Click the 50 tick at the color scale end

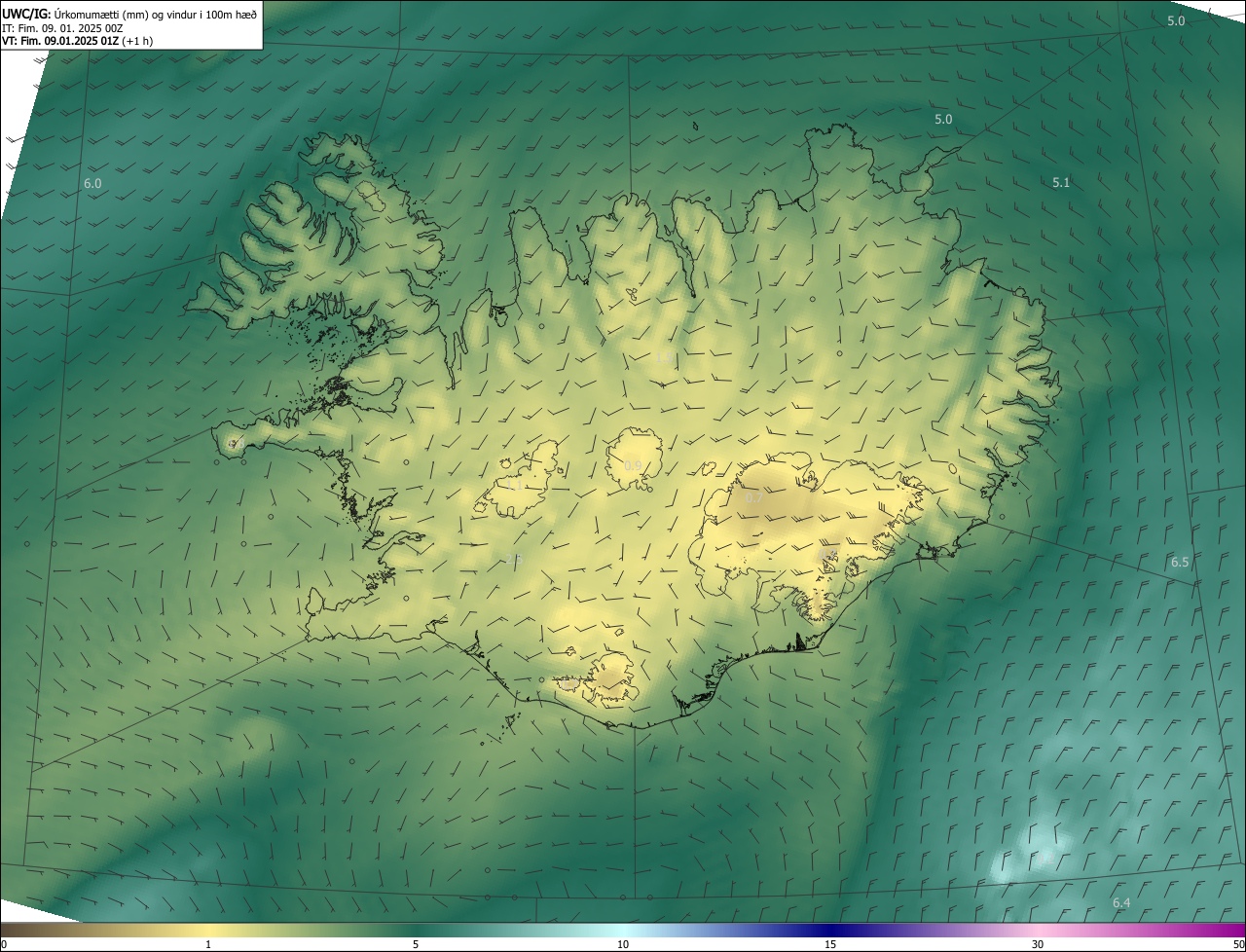[1238, 944]
